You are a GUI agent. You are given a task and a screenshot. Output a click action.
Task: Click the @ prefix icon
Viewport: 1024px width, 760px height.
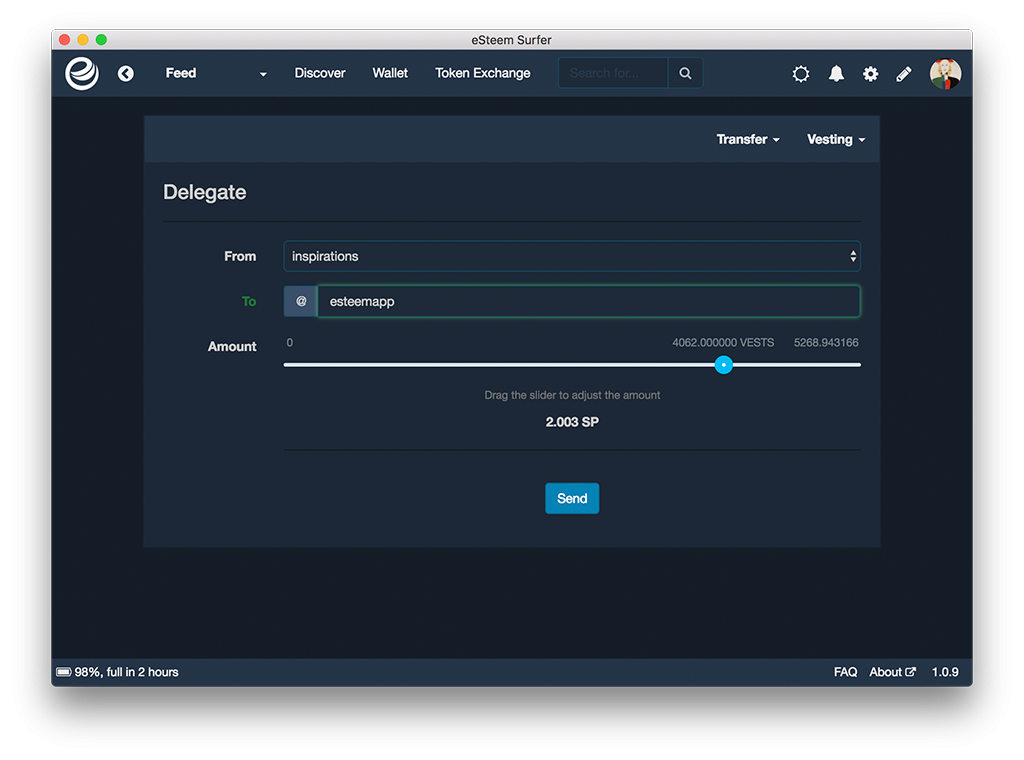pos(301,301)
